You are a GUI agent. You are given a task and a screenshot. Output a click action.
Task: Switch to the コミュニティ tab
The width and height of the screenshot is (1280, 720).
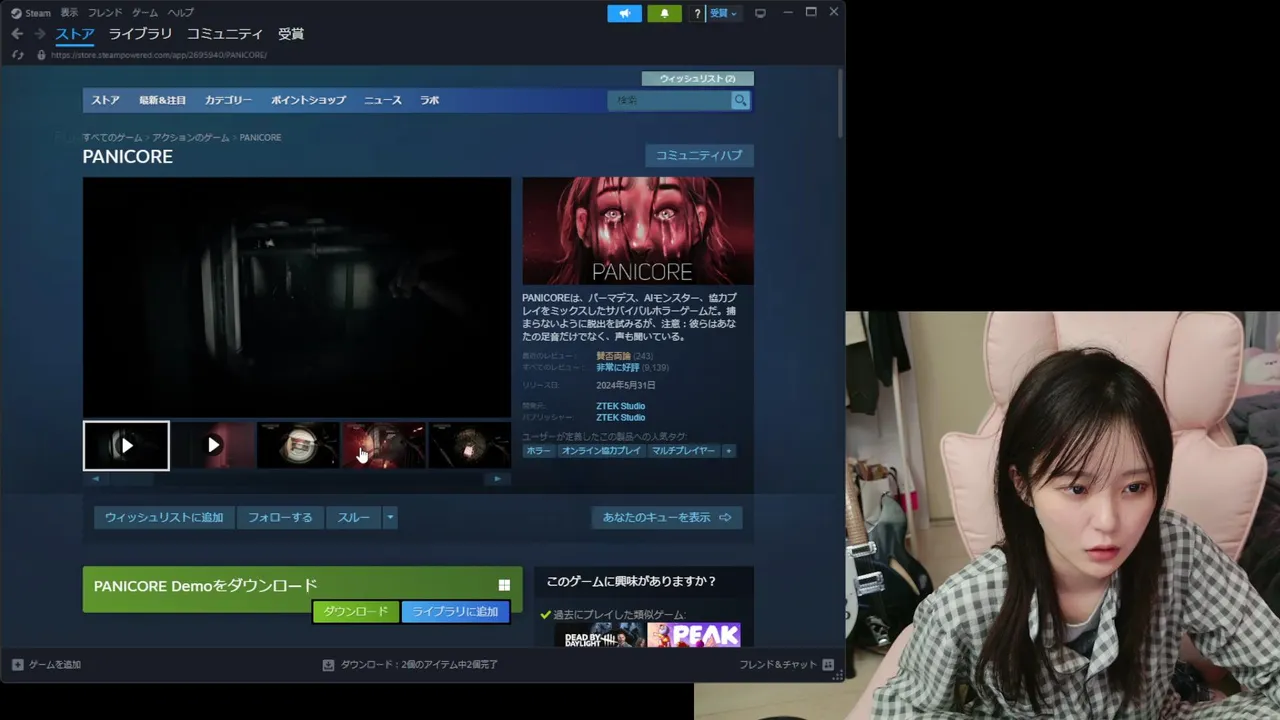tap(225, 34)
